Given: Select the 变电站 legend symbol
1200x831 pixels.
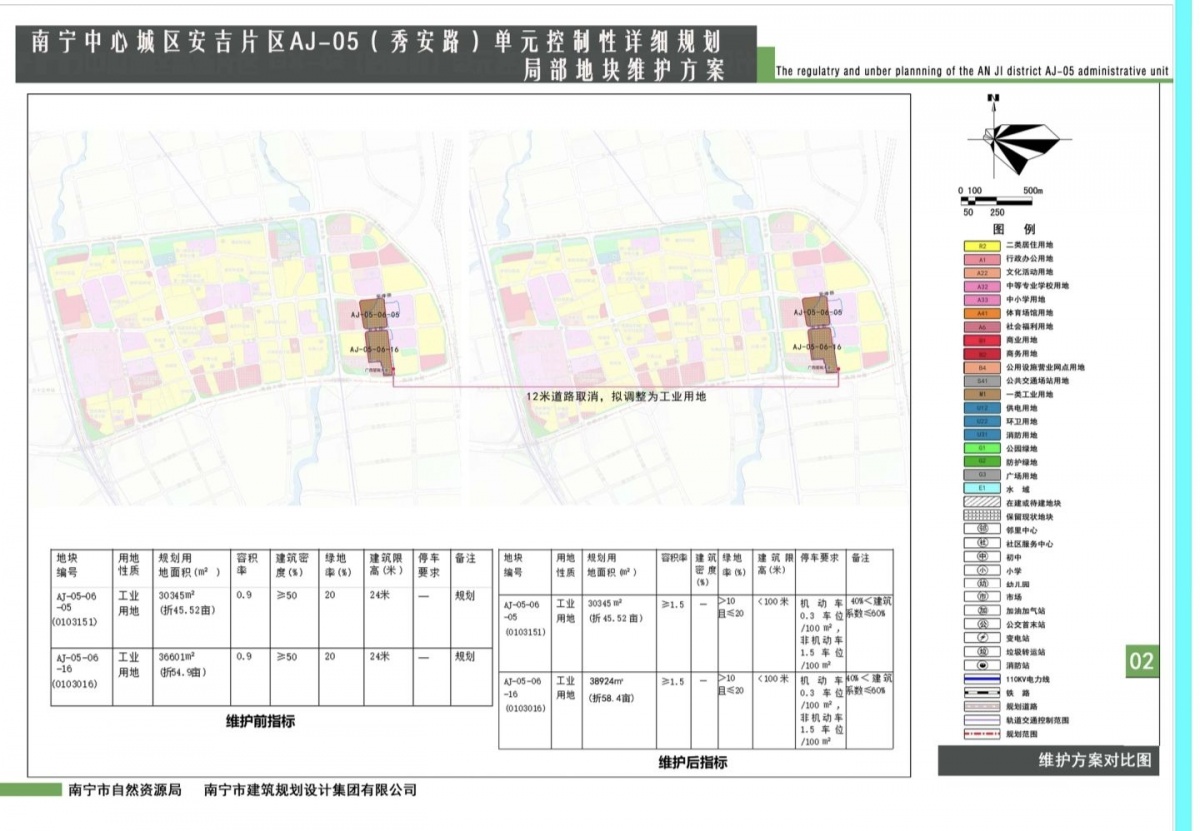Looking at the screenshot, I should (x=984, y=637).
